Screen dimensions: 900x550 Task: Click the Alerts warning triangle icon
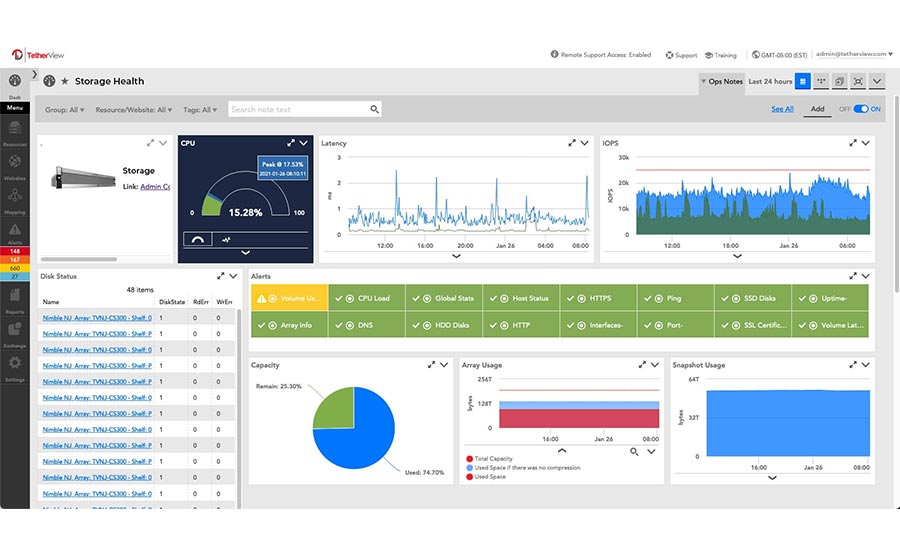[15, 229]
